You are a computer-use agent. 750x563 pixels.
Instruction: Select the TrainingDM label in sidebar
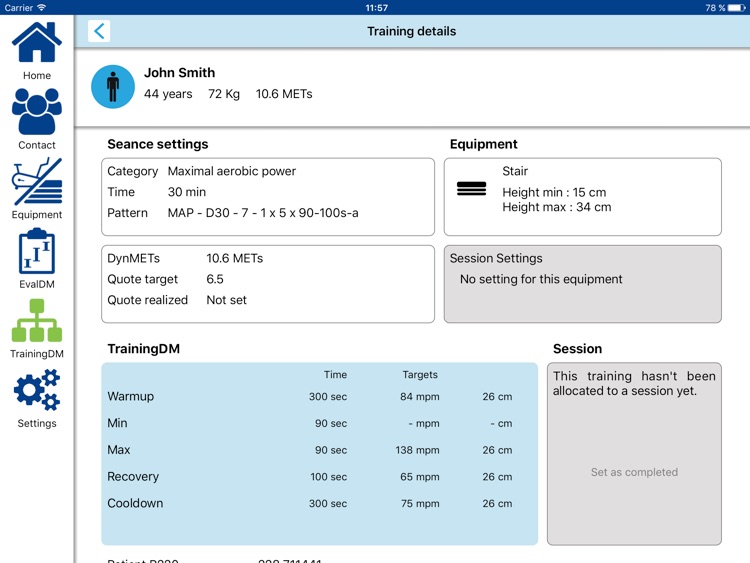37,353
